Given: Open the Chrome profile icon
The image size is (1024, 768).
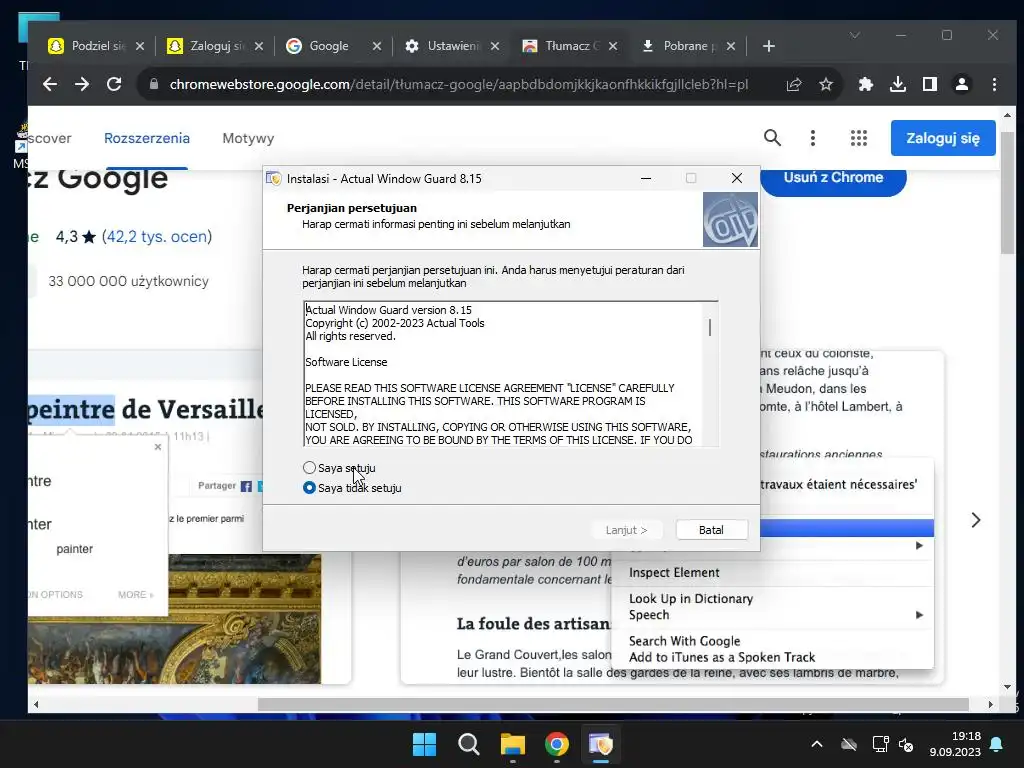Looking at the screenshot, I should (x=962, y=84).
